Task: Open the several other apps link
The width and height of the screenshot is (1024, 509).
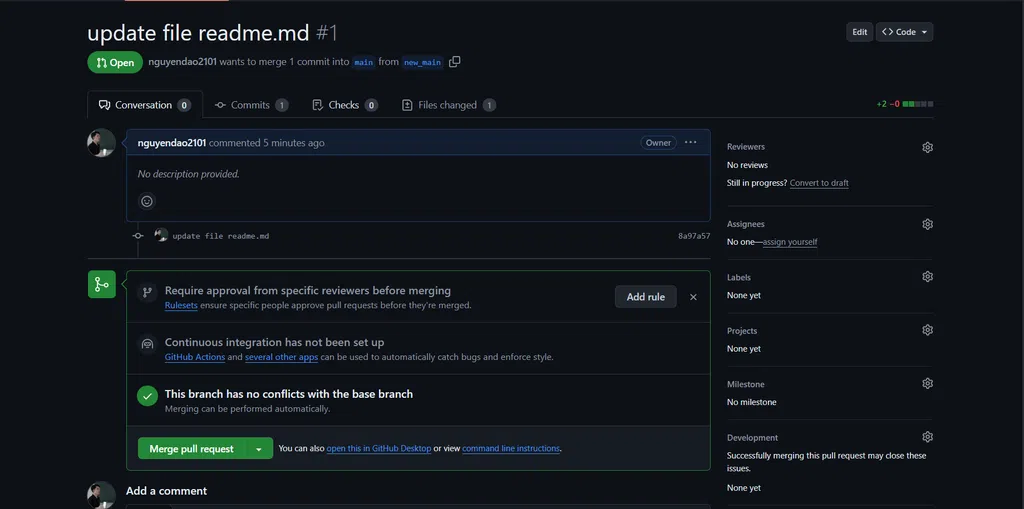Action: [281, 357]
